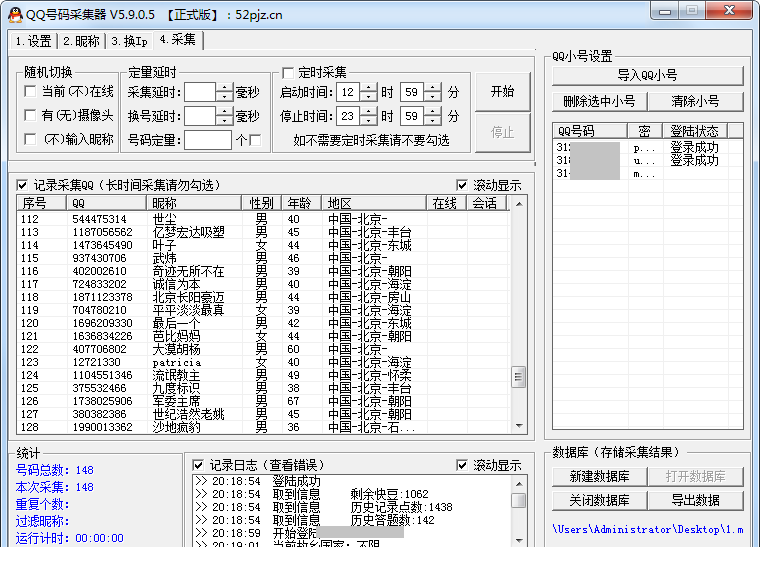Increase the 停止时间 hour value

(369, 111)
